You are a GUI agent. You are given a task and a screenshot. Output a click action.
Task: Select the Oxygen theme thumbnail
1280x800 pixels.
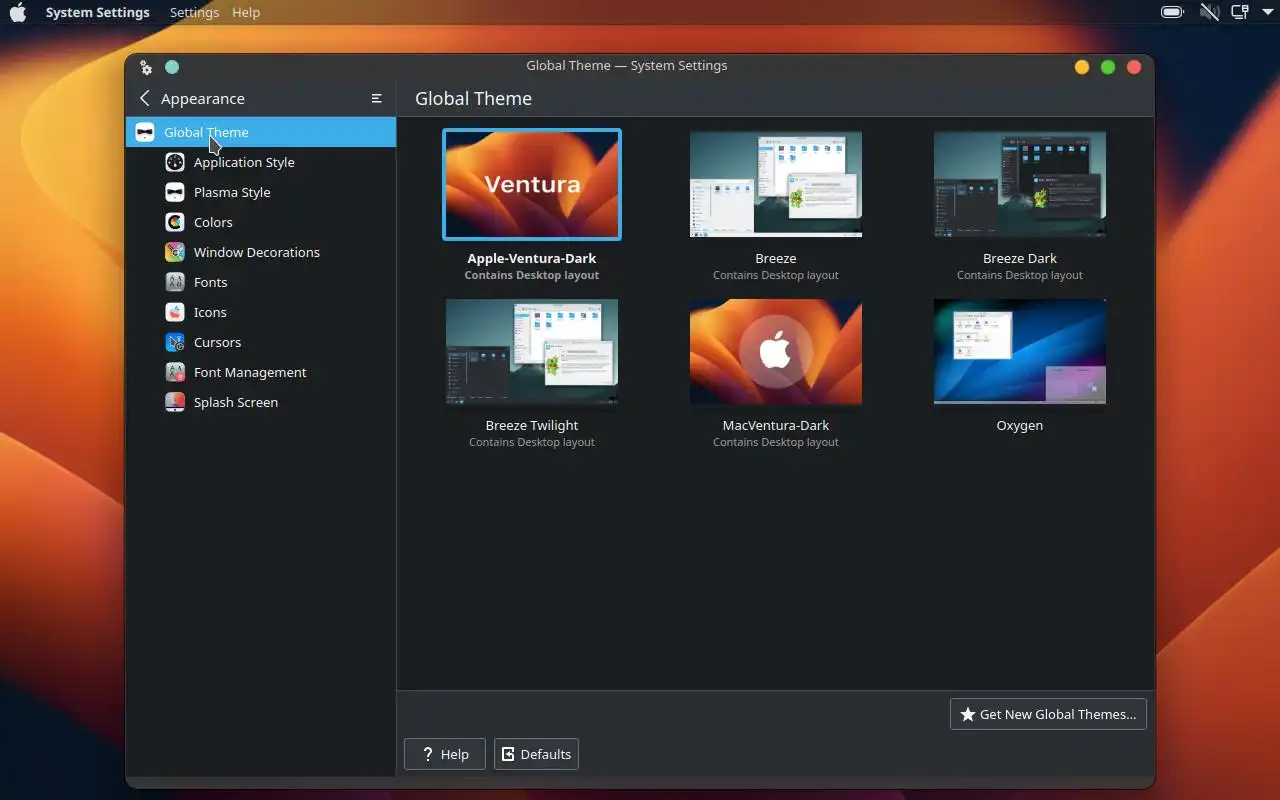[x=1020, y=352]
